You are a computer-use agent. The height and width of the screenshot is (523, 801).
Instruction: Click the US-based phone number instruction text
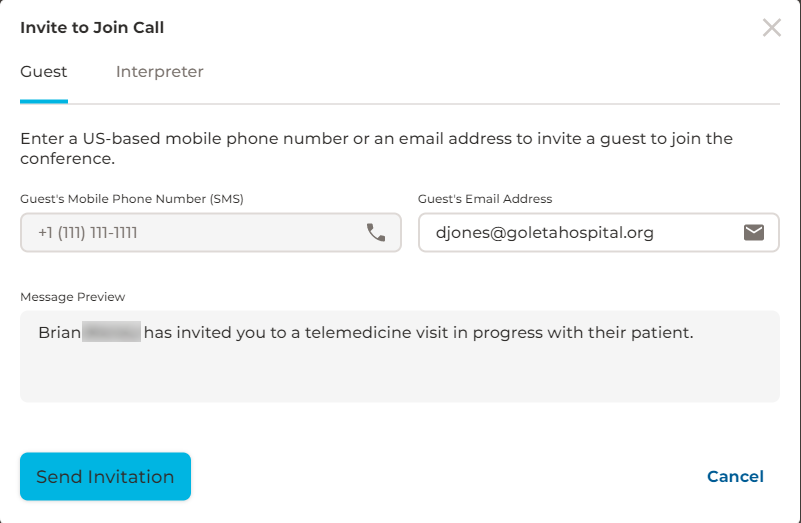coord(376,148)
